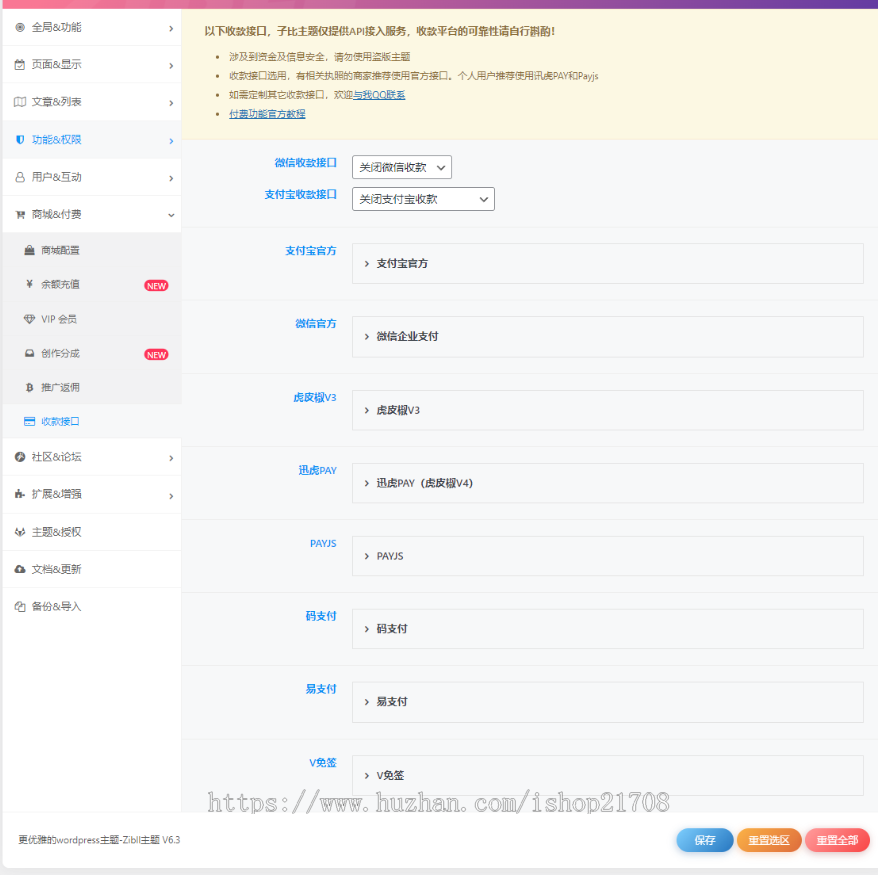Expand the 码支付 settings panel

(608, 629)
